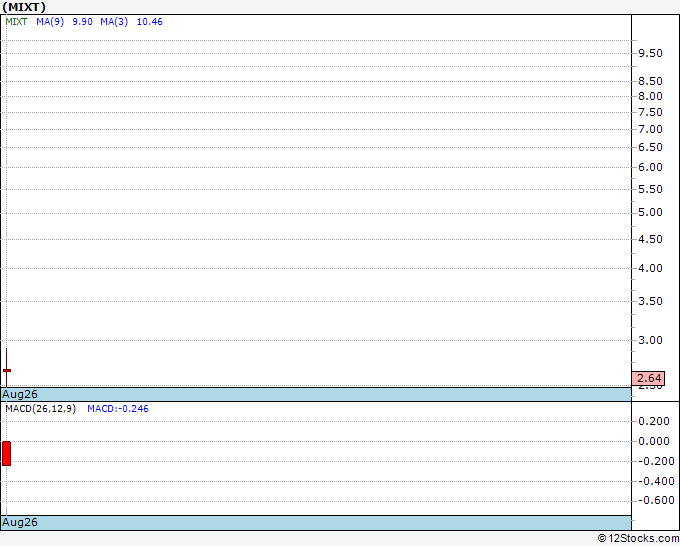The image size is (680, 546).
Task: Click the 7.50 price axis label
Action: pyautogui.click(x=651, y=112)
